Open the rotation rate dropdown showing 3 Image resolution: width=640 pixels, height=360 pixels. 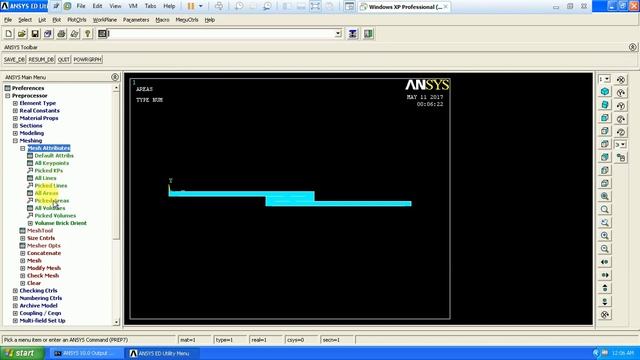(621, 144)
